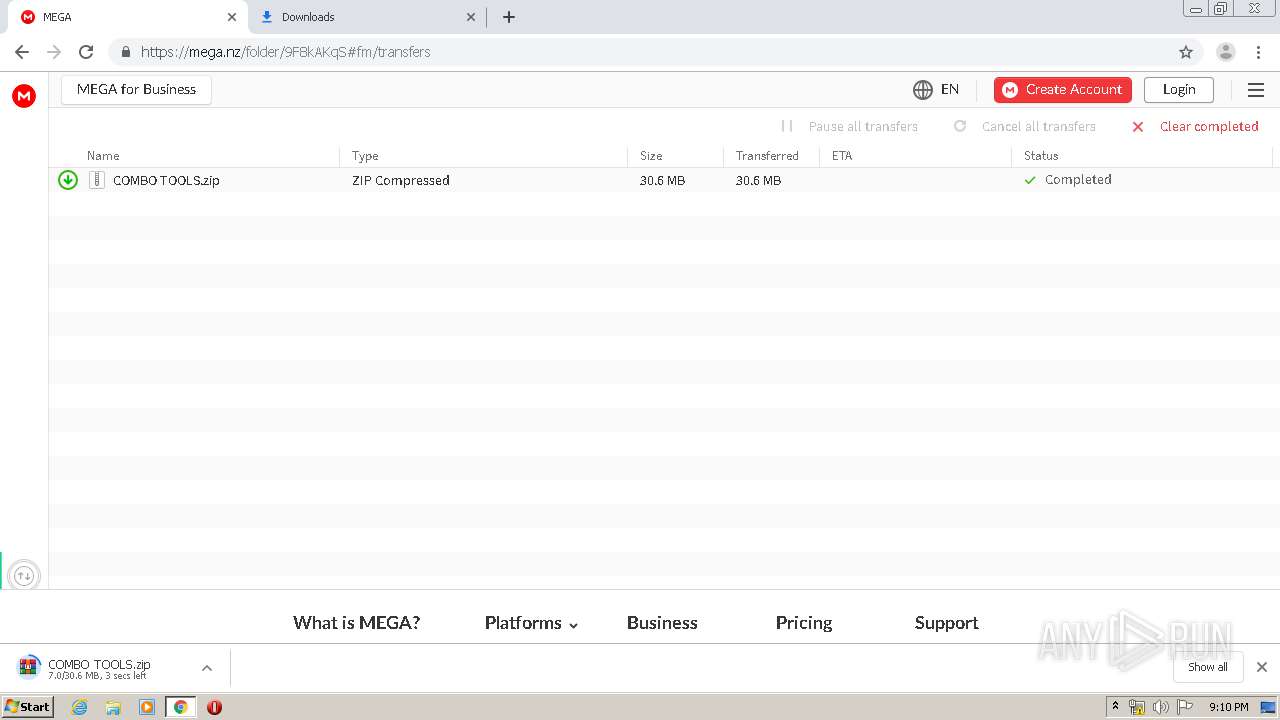Click the pause bars icon beside Pause all transfers
The image size is (1280, 720).
pos(787,126)
